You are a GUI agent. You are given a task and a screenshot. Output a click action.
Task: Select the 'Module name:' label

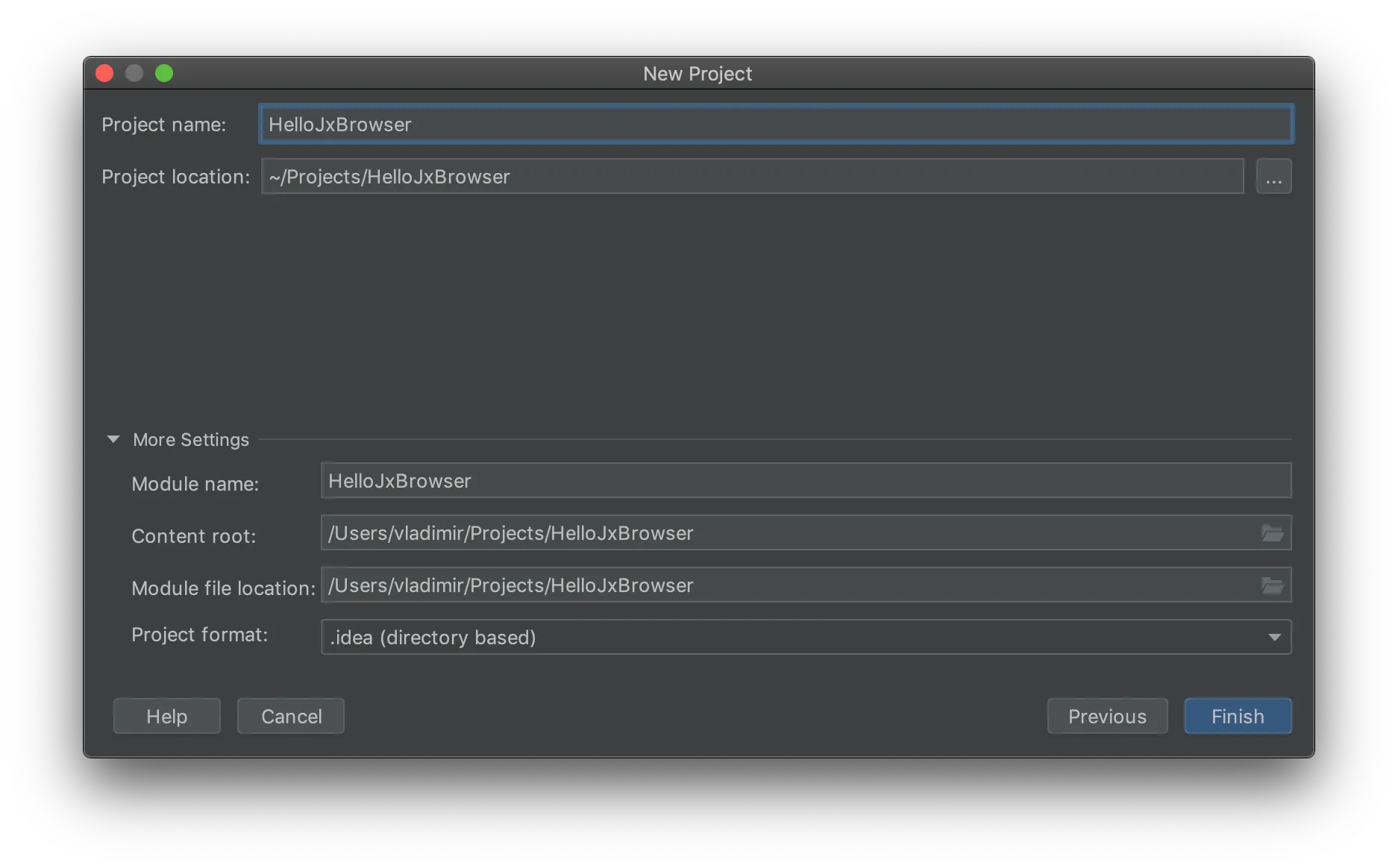tap(195, 484)
